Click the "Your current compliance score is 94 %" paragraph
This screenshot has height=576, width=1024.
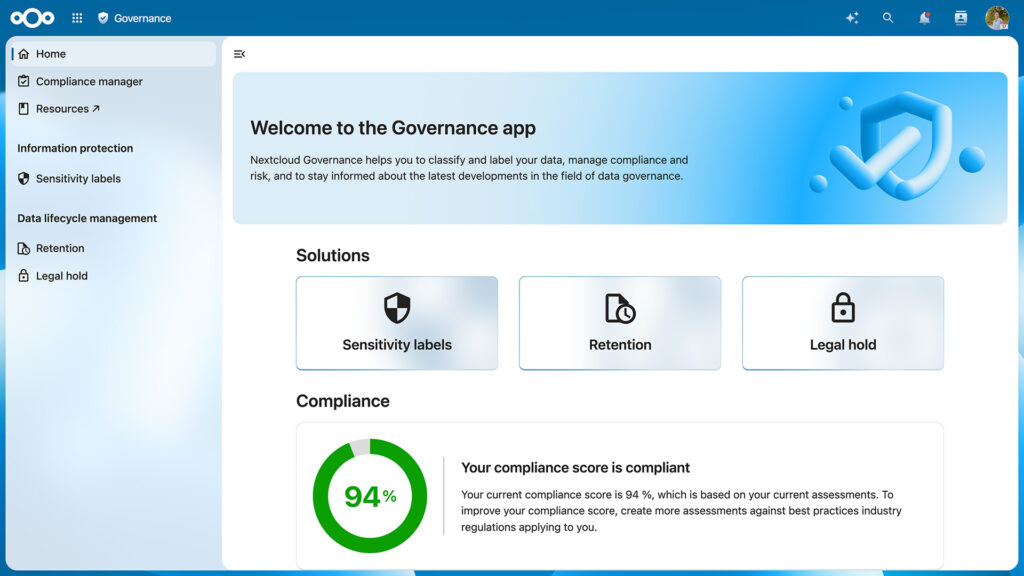[x=681, y=511]
